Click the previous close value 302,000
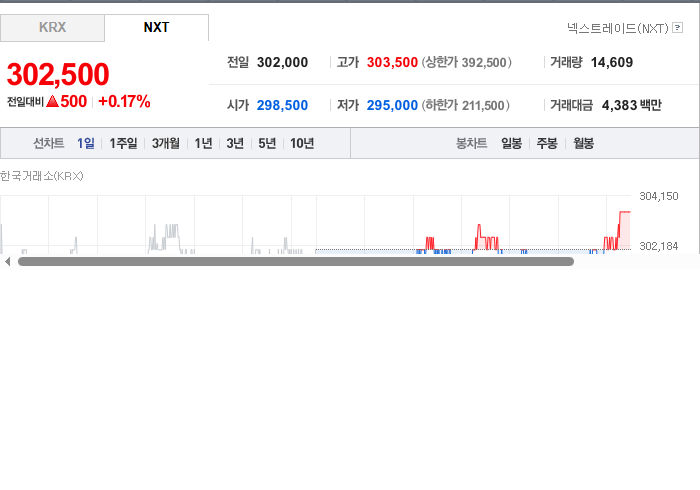The image size is (700, 490). tap(282, 62)
